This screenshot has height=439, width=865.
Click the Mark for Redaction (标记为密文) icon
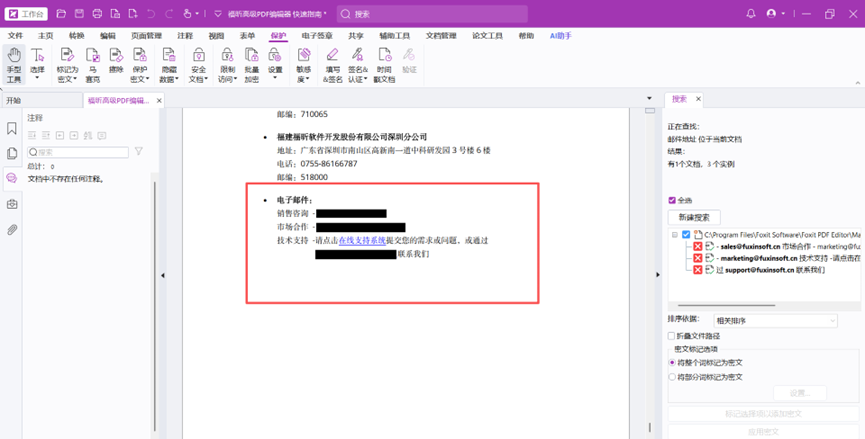pyautogui.click(x=67, y=65)
